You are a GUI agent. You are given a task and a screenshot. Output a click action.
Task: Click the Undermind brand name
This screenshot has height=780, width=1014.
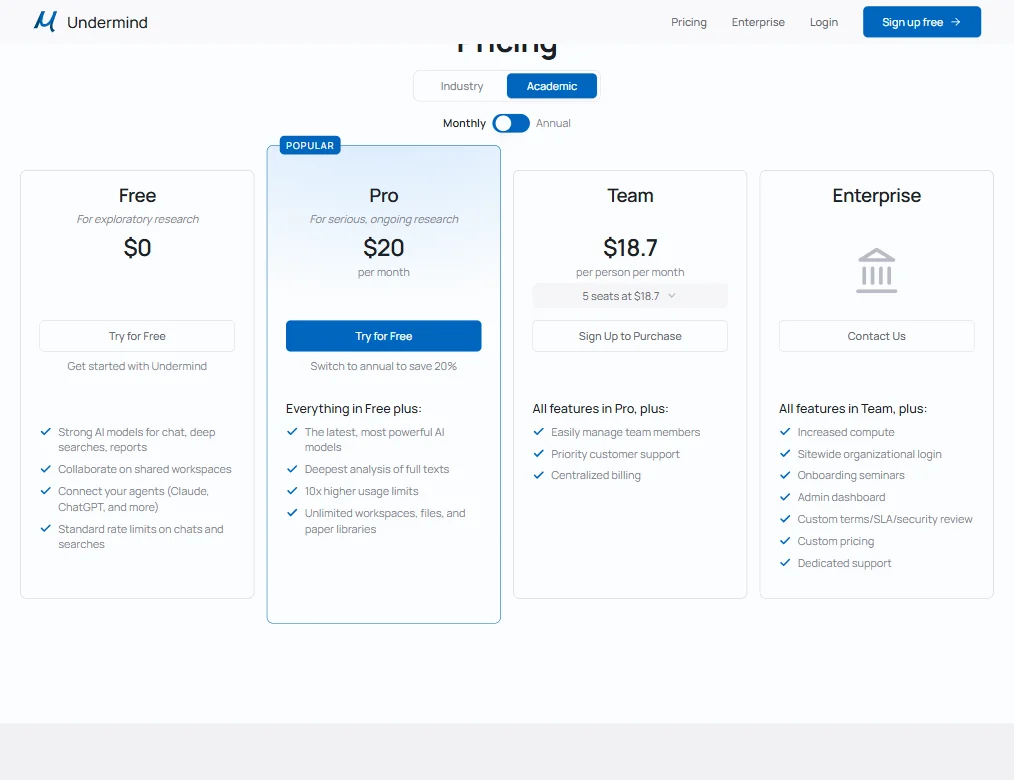pos(107,22)
